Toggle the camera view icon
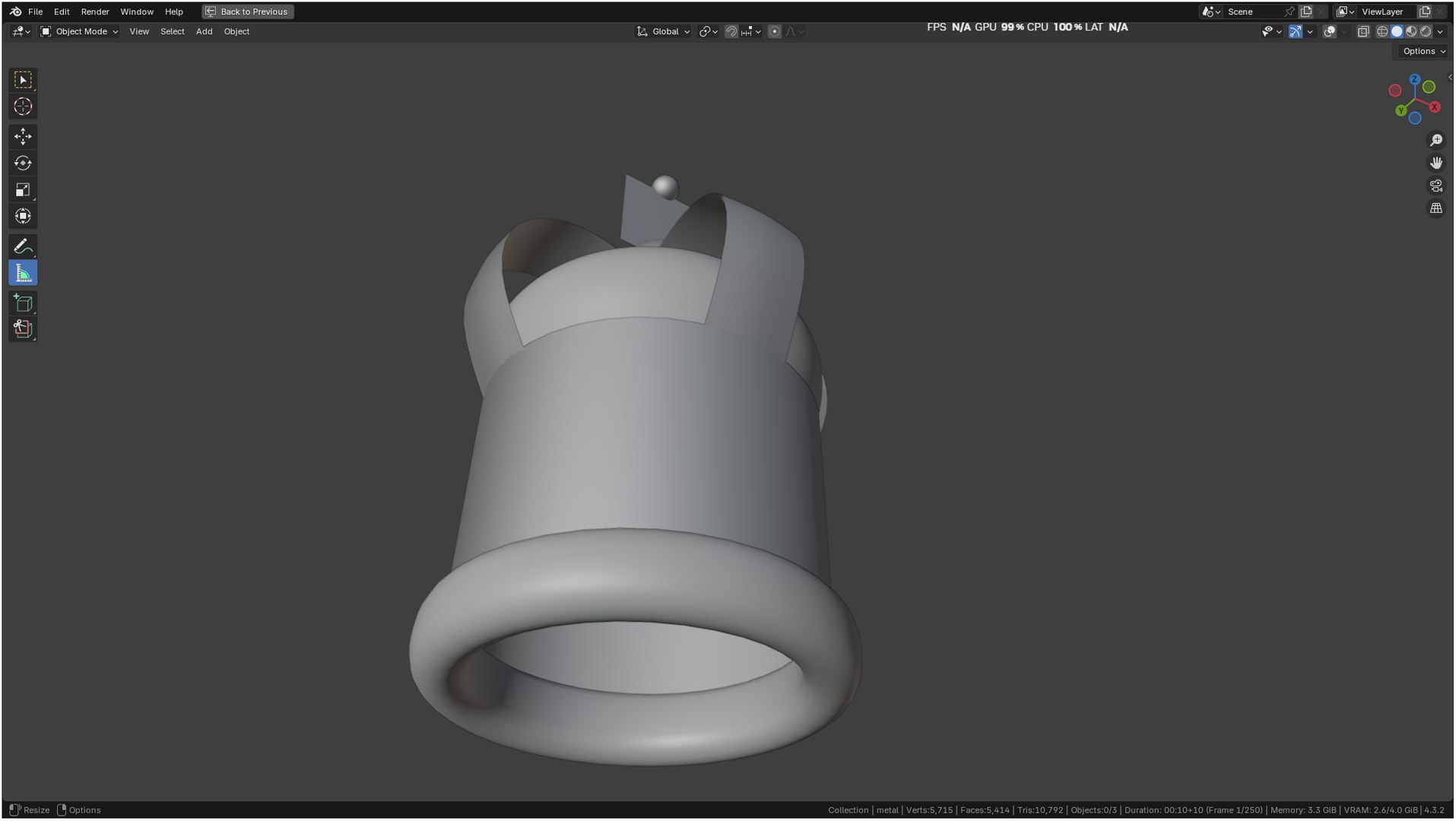The height and width of the screenshot is (821, 1456). coord(1435,185)
